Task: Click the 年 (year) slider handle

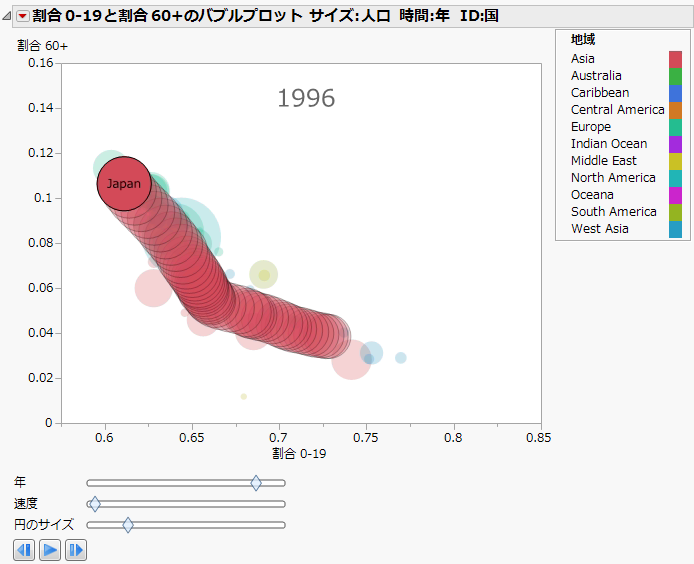Action: point(256,483)
